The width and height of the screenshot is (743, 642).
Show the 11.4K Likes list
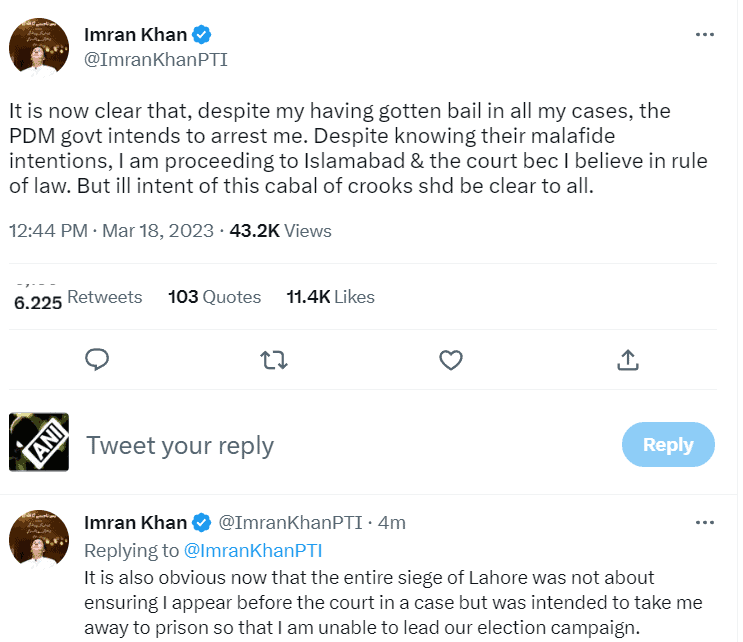click(x=330, y=297)
